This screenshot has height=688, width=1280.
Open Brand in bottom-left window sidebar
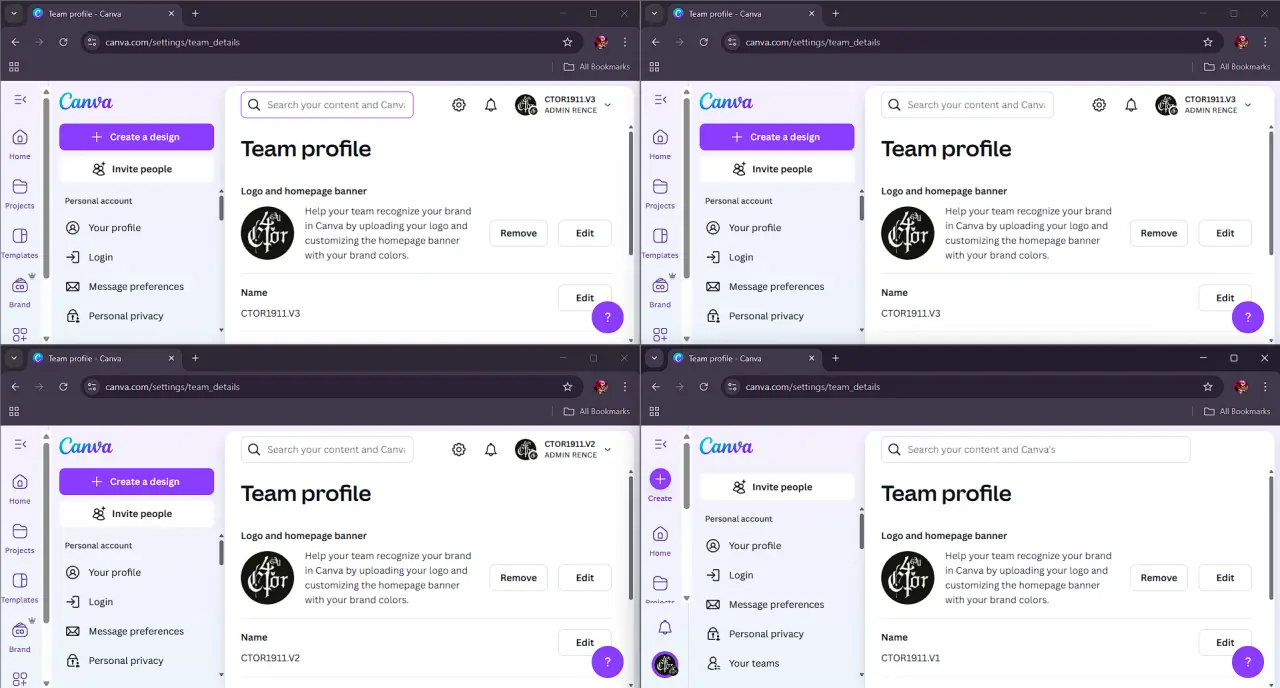click(x=20, y=637)
